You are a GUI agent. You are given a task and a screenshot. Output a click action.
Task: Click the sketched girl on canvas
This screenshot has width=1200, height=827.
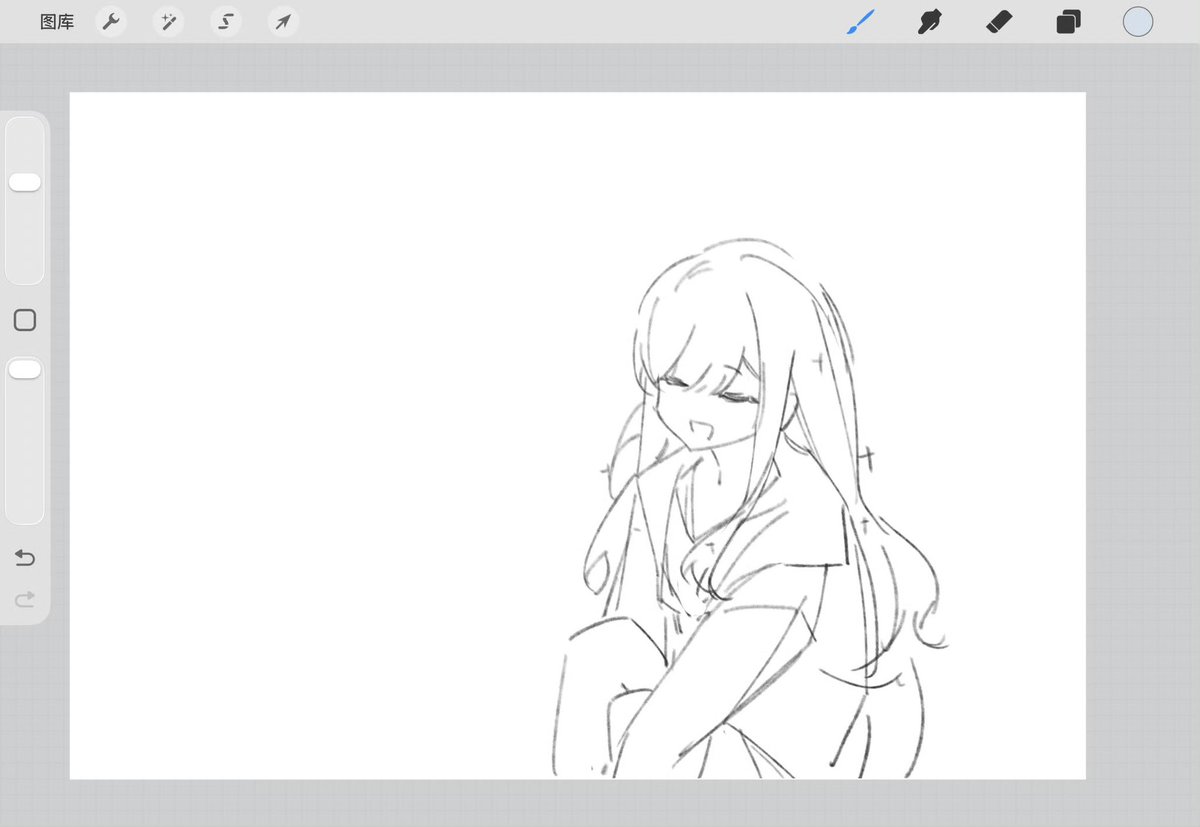pos(750,510)
